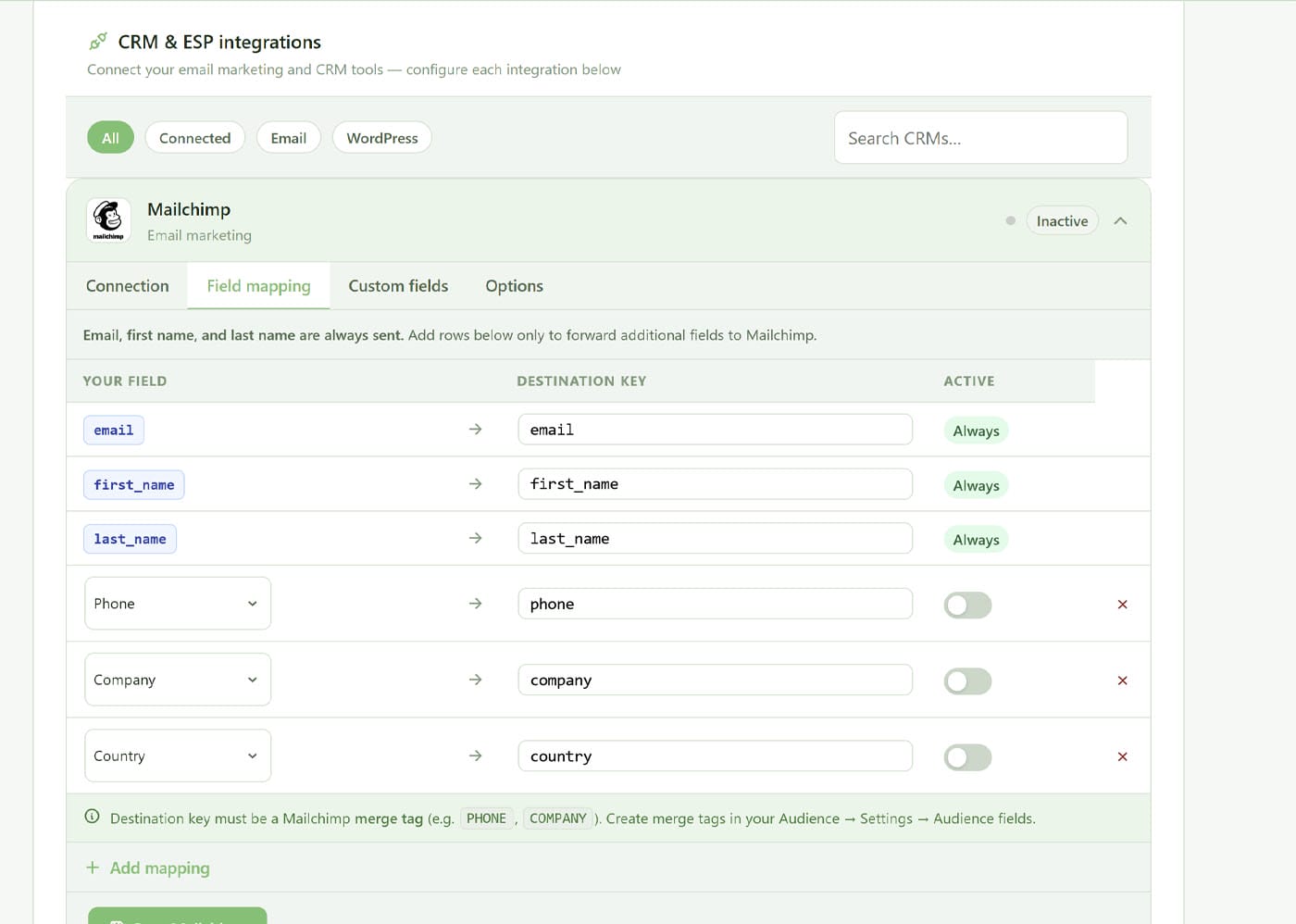Screen dimensions: 1296x924
Task: Click the ACTIVE column header
Action: 969,381
